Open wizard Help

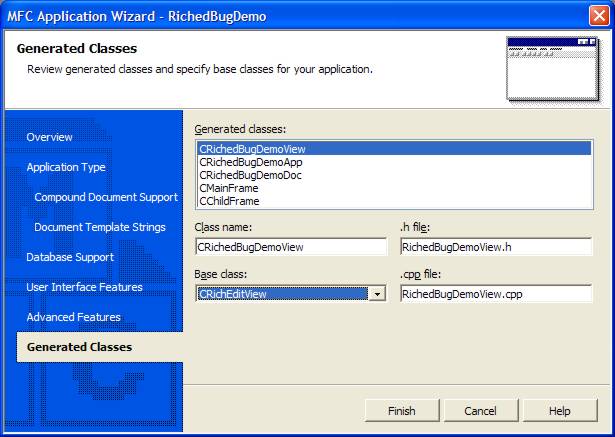coord(560,411)
